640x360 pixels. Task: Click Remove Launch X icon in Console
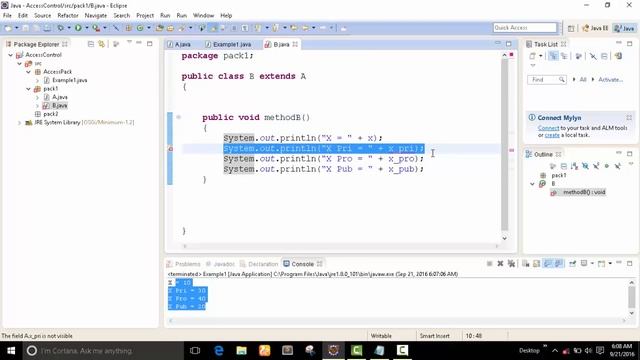pos(500,264)
